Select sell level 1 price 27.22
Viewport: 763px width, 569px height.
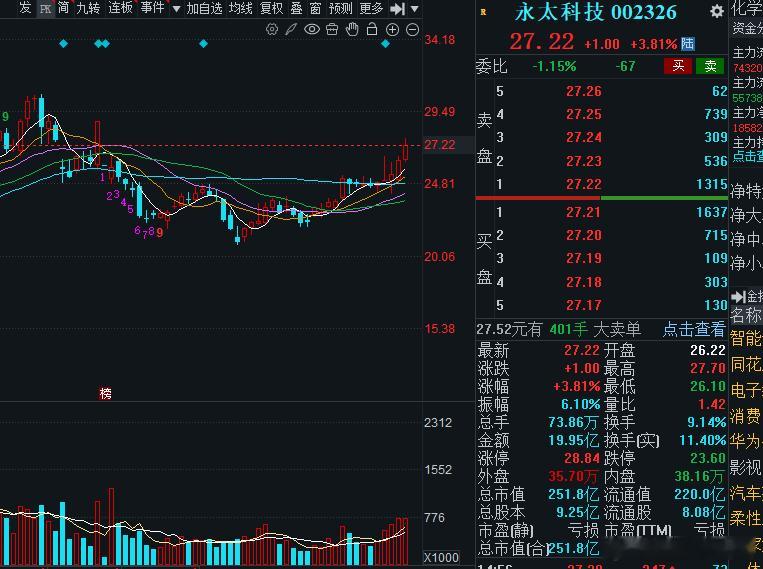pyautogui.click(x=583, y=184)
